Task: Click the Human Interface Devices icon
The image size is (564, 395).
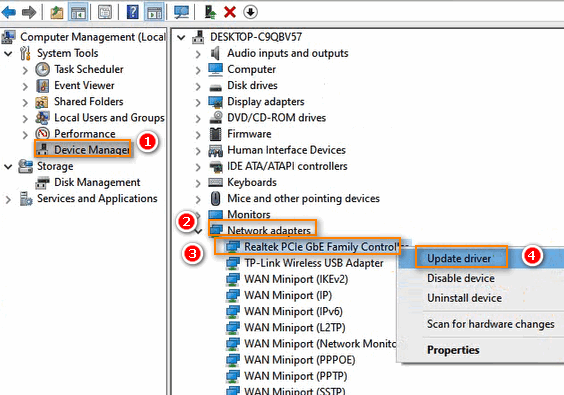Action: [x=215, y=150]
